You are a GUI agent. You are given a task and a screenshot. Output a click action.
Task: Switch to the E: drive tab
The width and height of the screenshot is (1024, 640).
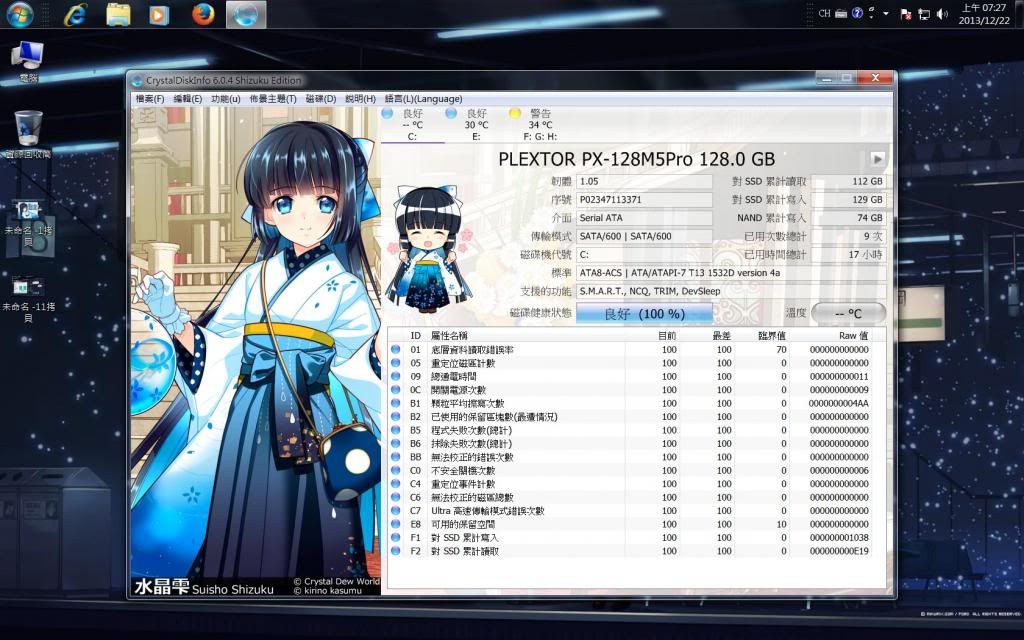(x=476, y=125)
